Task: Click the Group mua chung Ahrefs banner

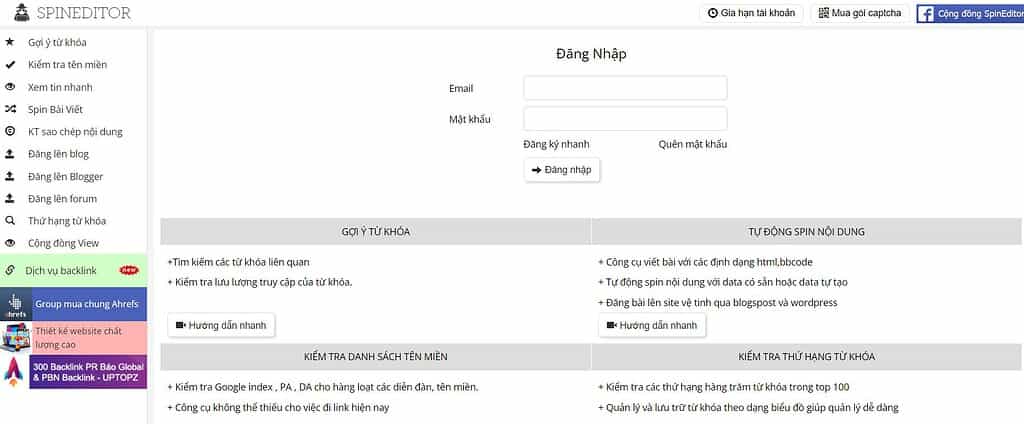Action: pyautogui.click(x=73, y=304)
